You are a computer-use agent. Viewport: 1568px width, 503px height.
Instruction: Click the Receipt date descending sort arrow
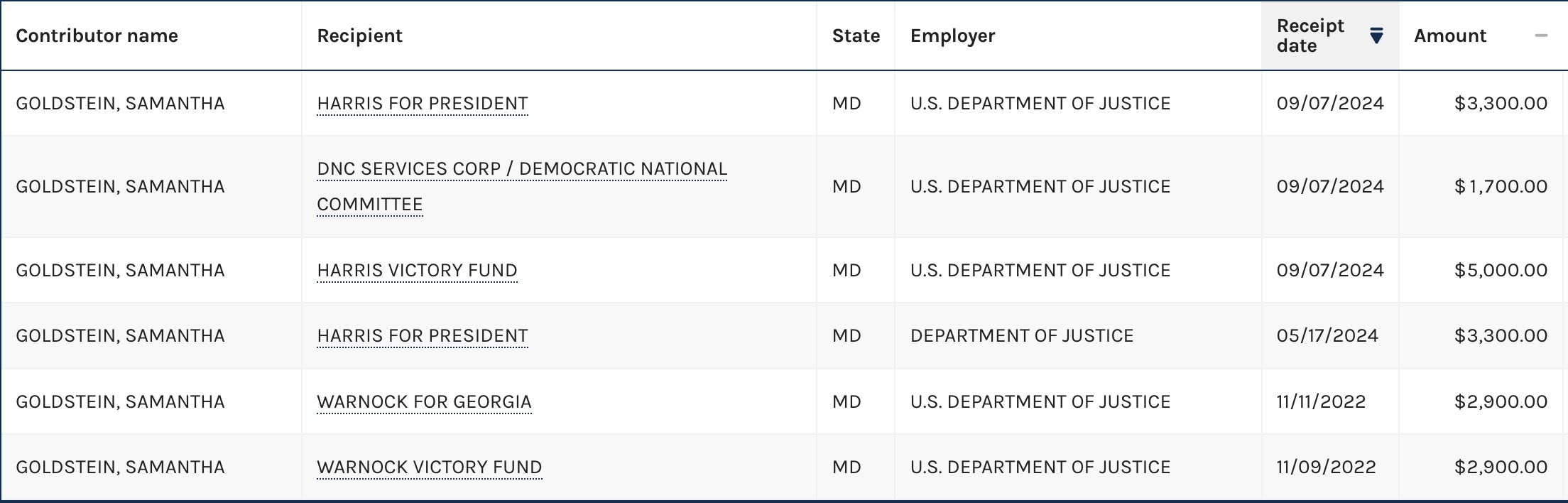point(1376,36)
